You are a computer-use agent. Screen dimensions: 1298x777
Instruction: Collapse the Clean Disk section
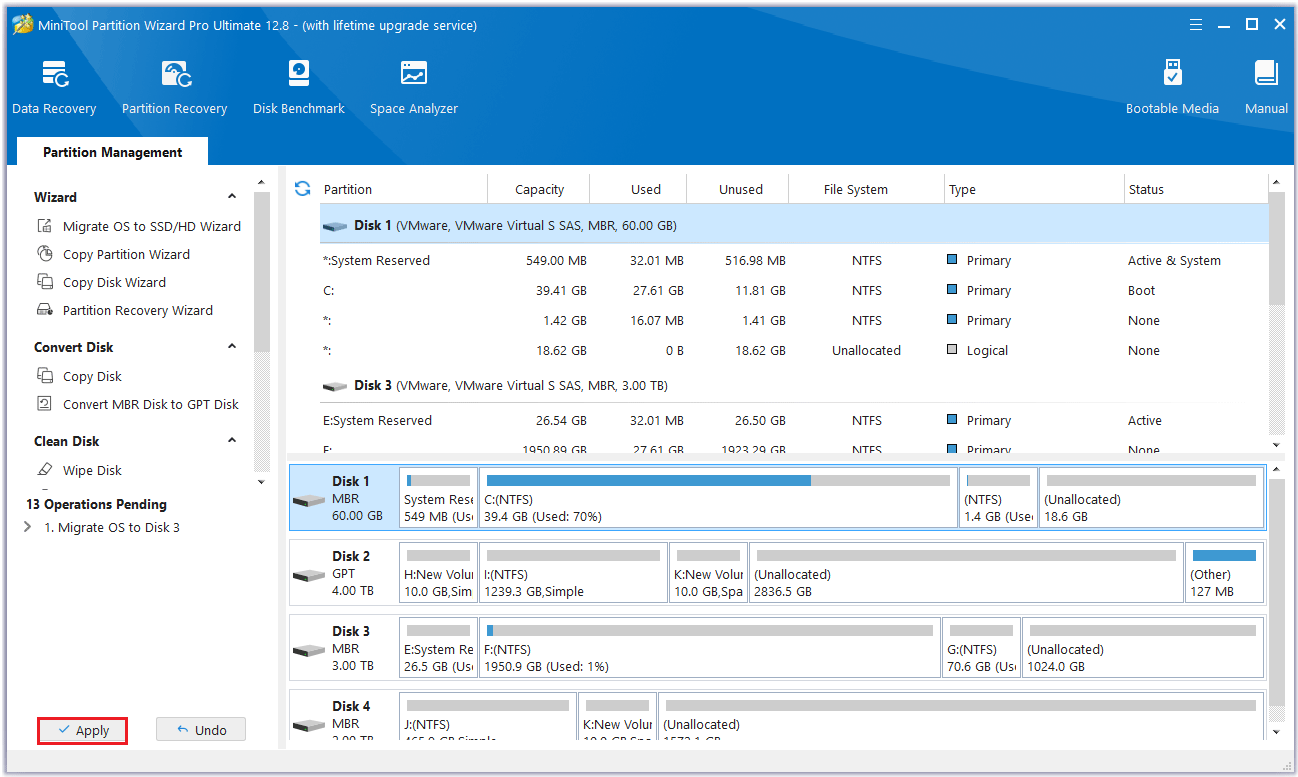coord(232,441)
